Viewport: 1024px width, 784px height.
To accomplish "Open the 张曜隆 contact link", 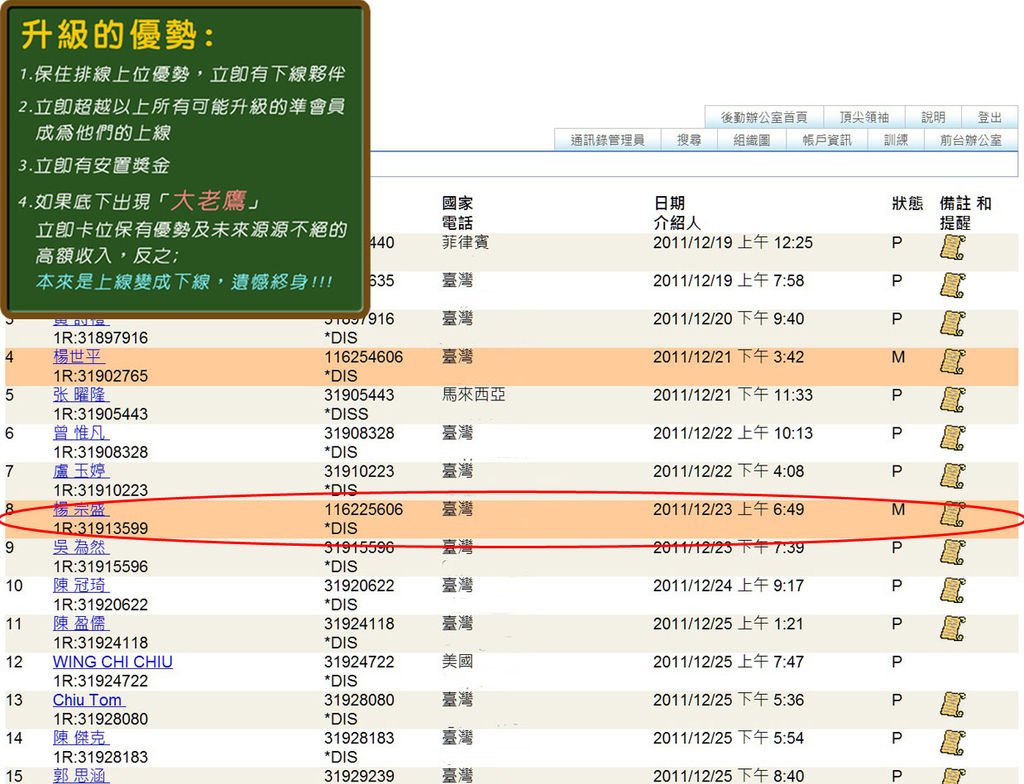I will [x=81, y=395].
